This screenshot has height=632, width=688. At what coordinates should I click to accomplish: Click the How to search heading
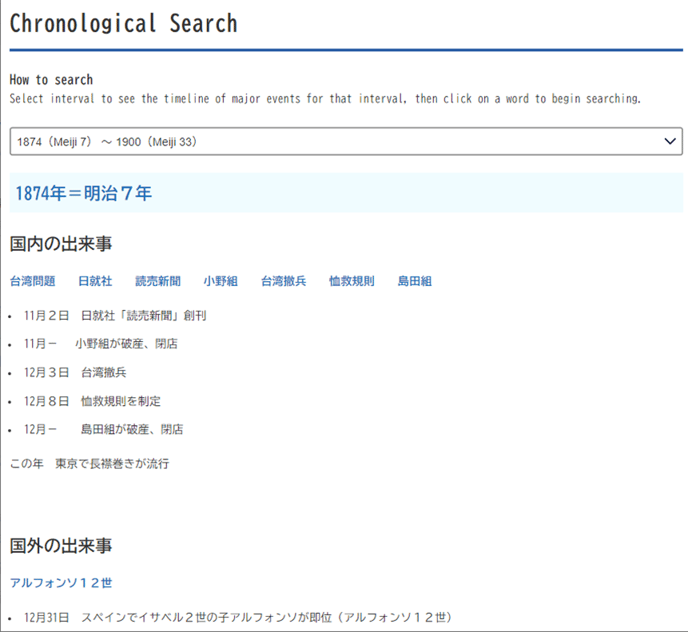point(51,80)
